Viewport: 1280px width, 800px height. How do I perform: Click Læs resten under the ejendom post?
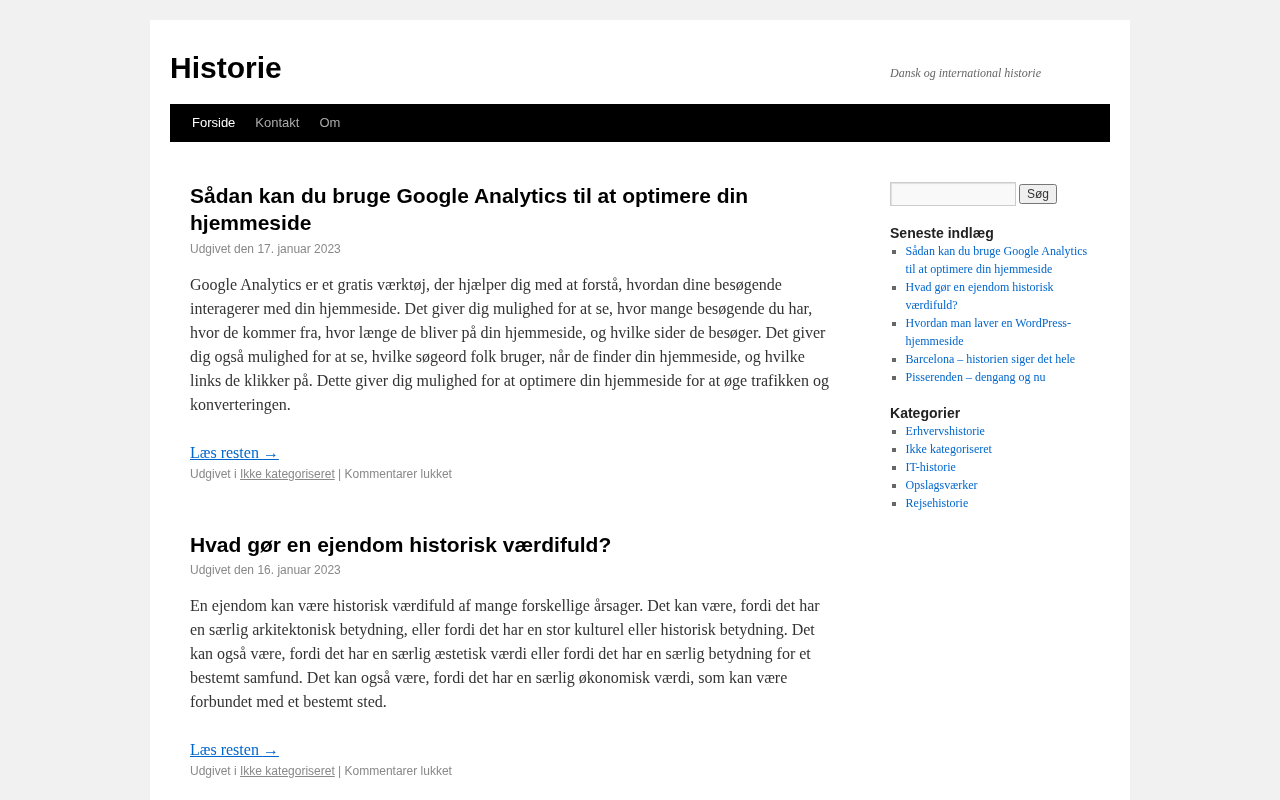coord(234,750)
